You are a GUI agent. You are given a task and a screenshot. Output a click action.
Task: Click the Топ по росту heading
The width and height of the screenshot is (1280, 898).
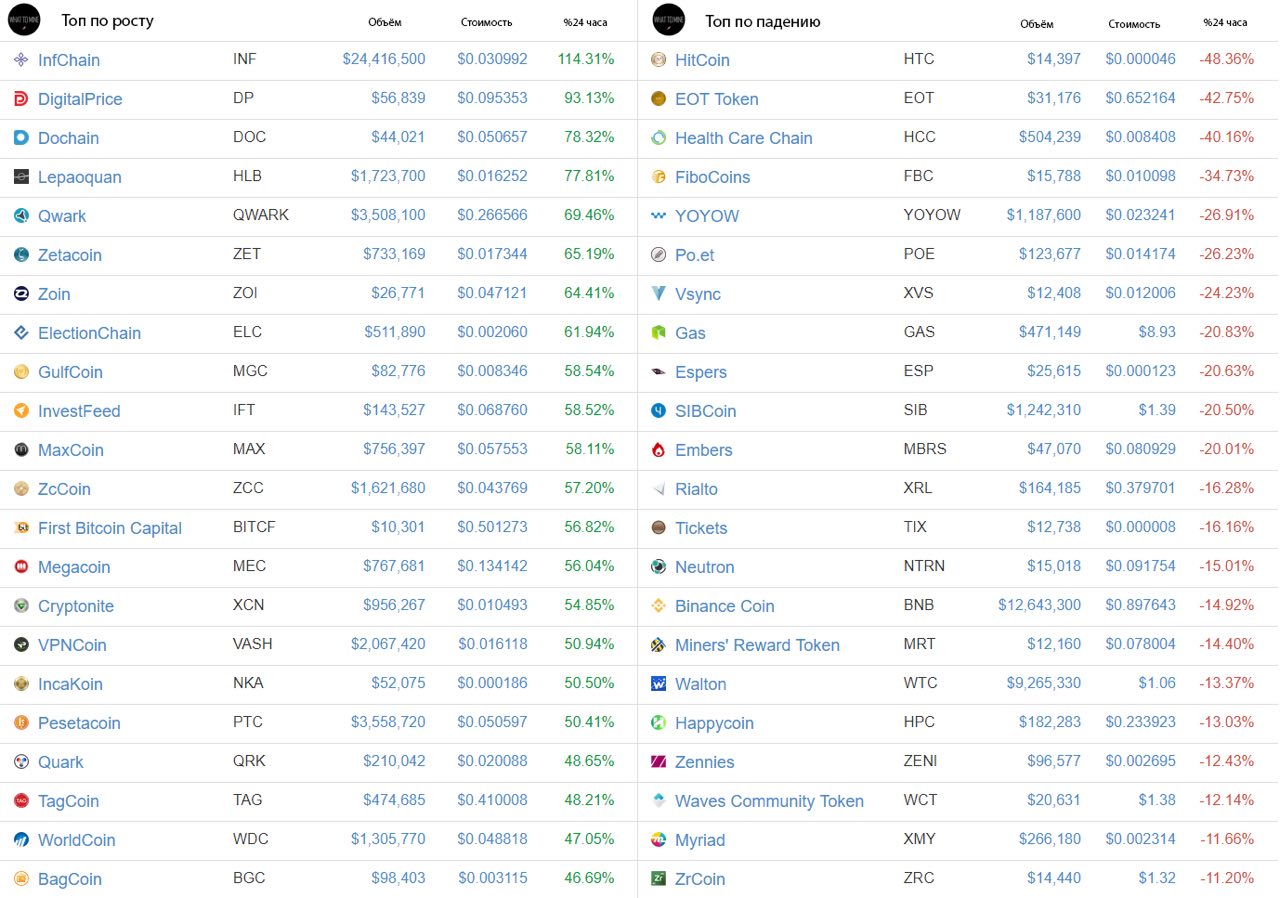[x=107, y=20]
